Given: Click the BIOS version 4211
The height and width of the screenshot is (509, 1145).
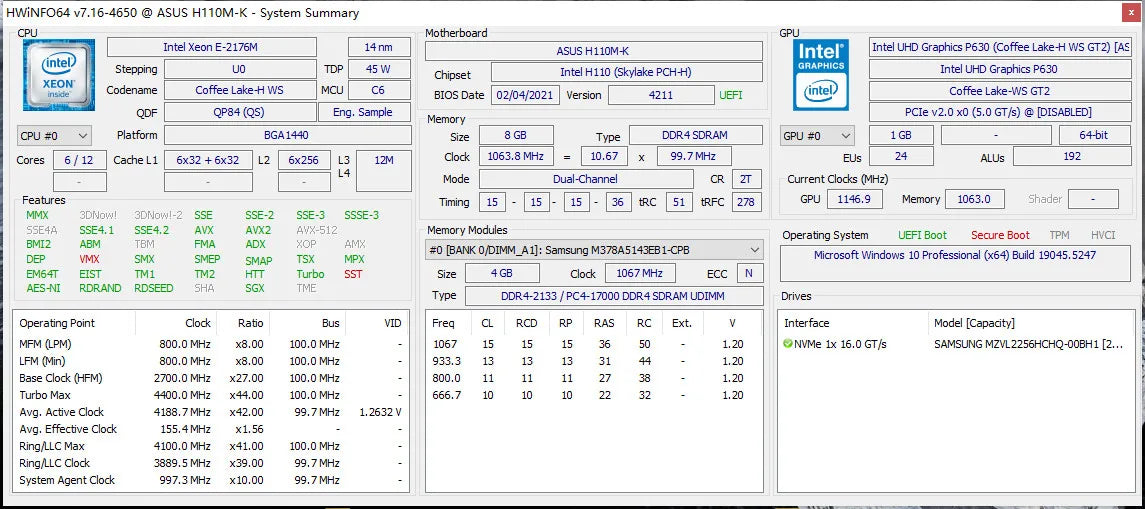Looking at the screenshot, I should [x=662, y=95].
